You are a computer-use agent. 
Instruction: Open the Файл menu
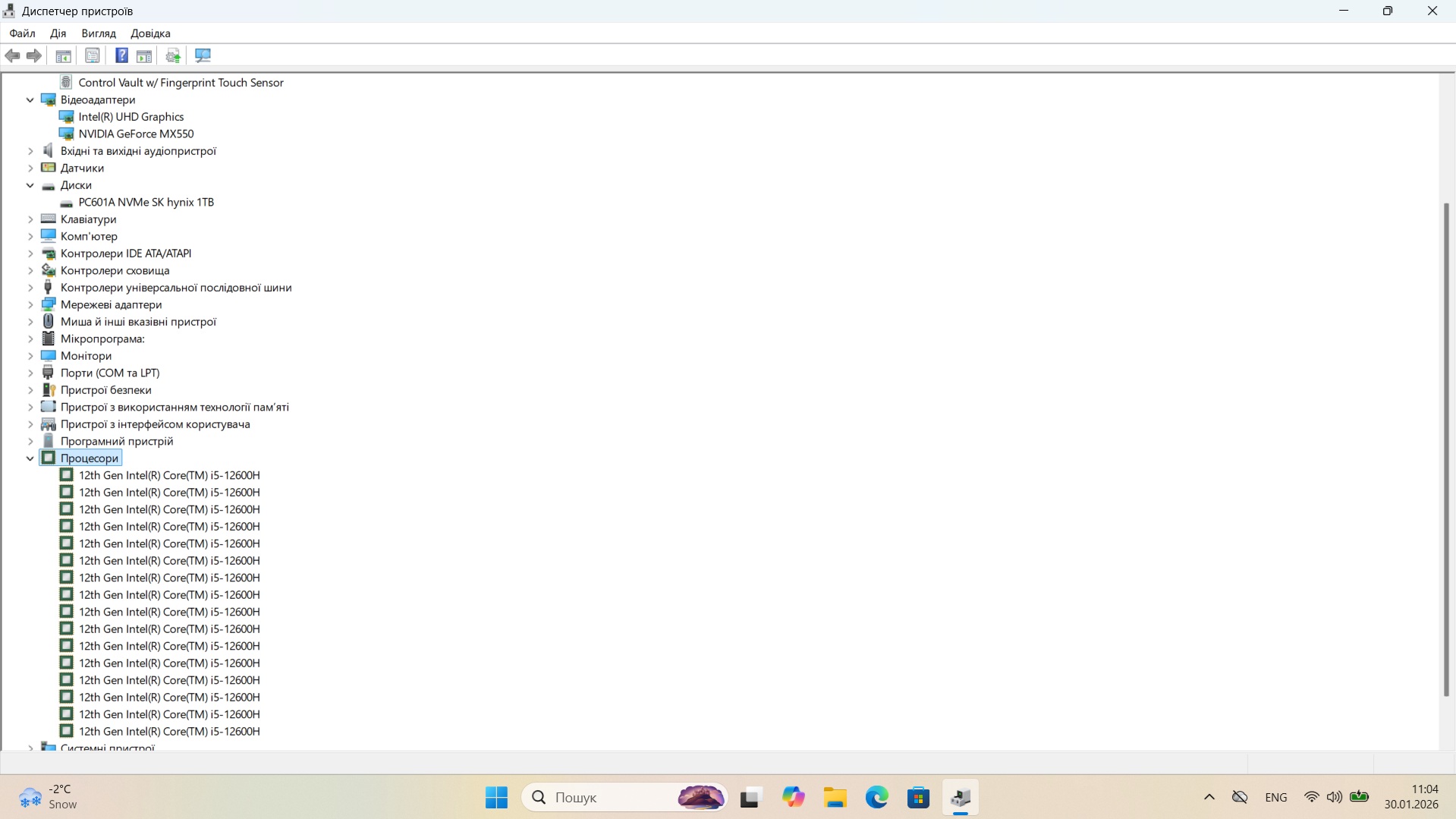tap(22, 33)
